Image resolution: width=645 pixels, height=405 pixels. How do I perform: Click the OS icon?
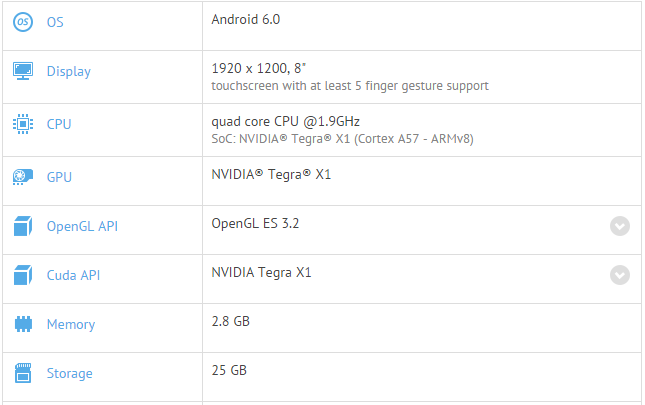click(x=23, y=21)
